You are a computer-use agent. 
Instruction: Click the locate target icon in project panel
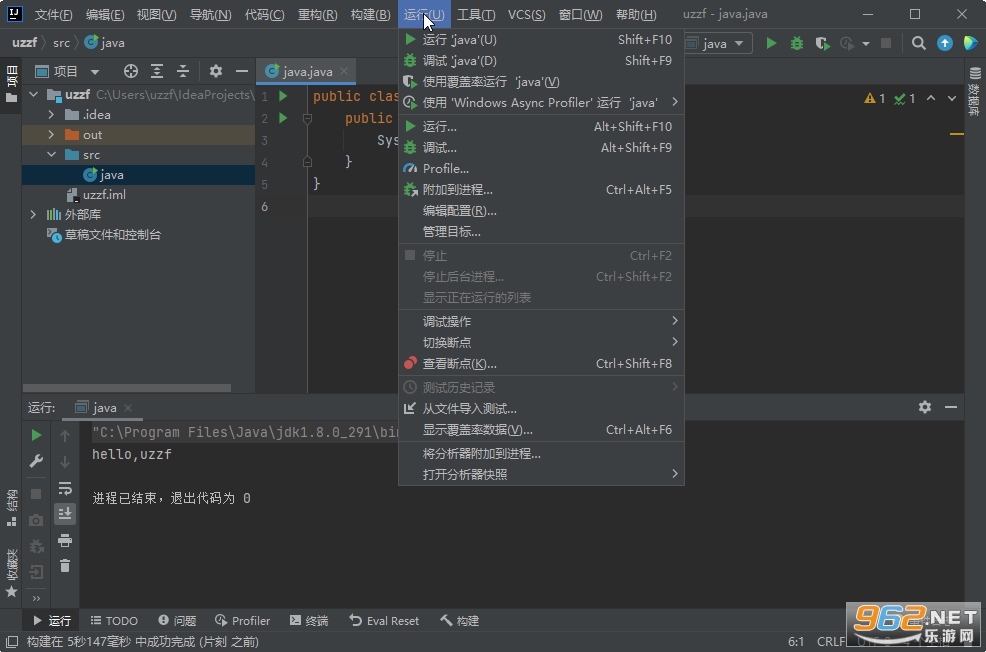(131, 71)
